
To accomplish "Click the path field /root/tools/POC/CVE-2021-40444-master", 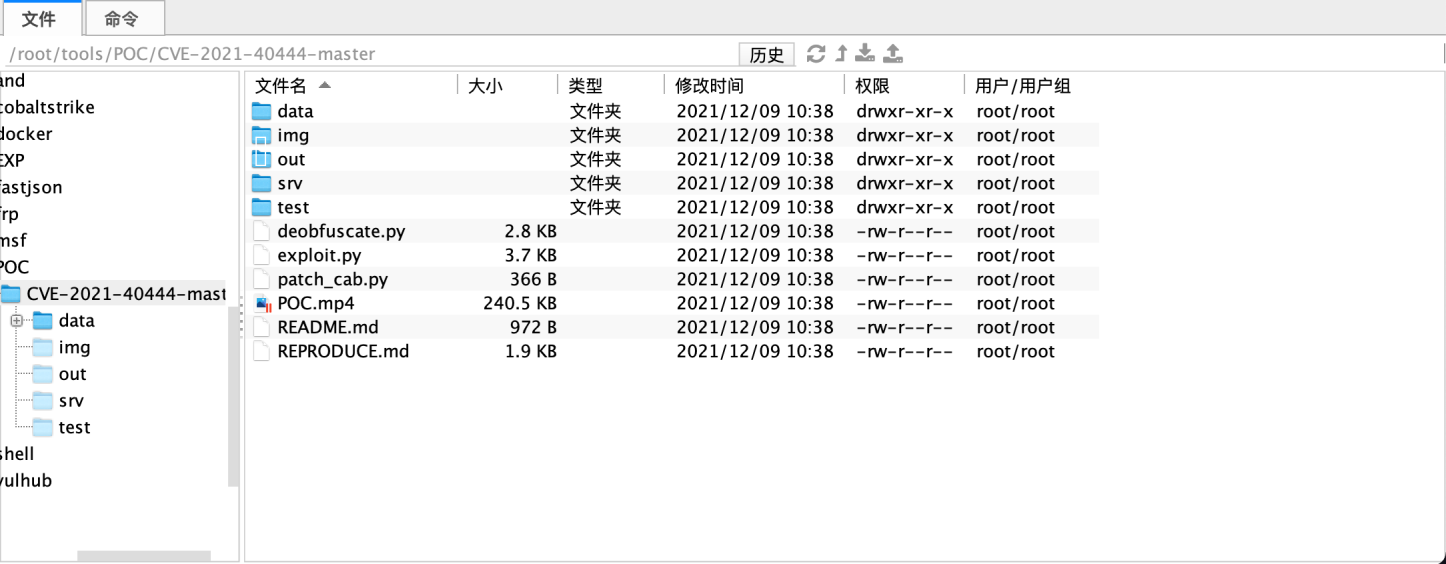I will pyautogui.click(x=370, y=54).
